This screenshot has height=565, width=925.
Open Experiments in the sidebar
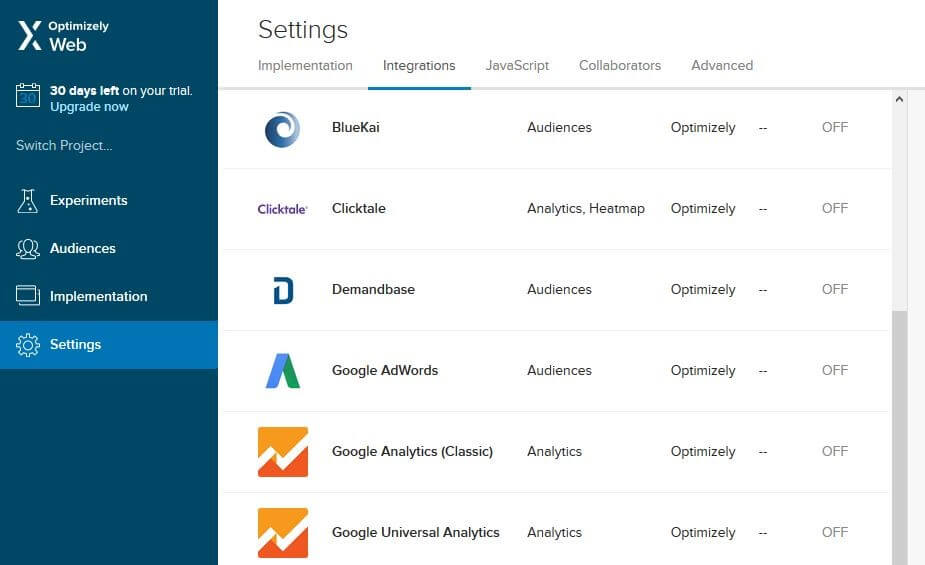tap(109, 201)
